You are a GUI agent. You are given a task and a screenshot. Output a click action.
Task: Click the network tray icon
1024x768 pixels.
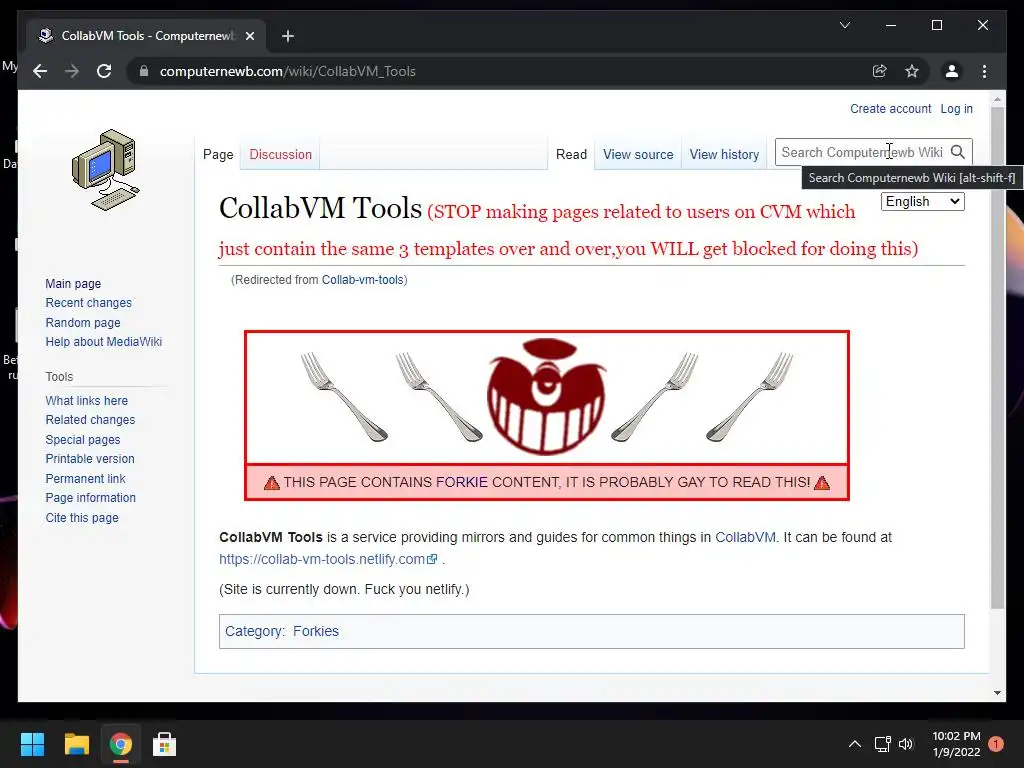coord(882,744)
